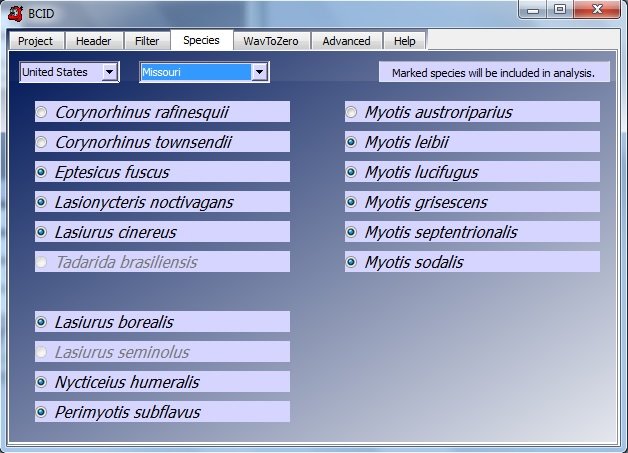Open the Header tab
628x453 pixels.
tap(94, 41)
